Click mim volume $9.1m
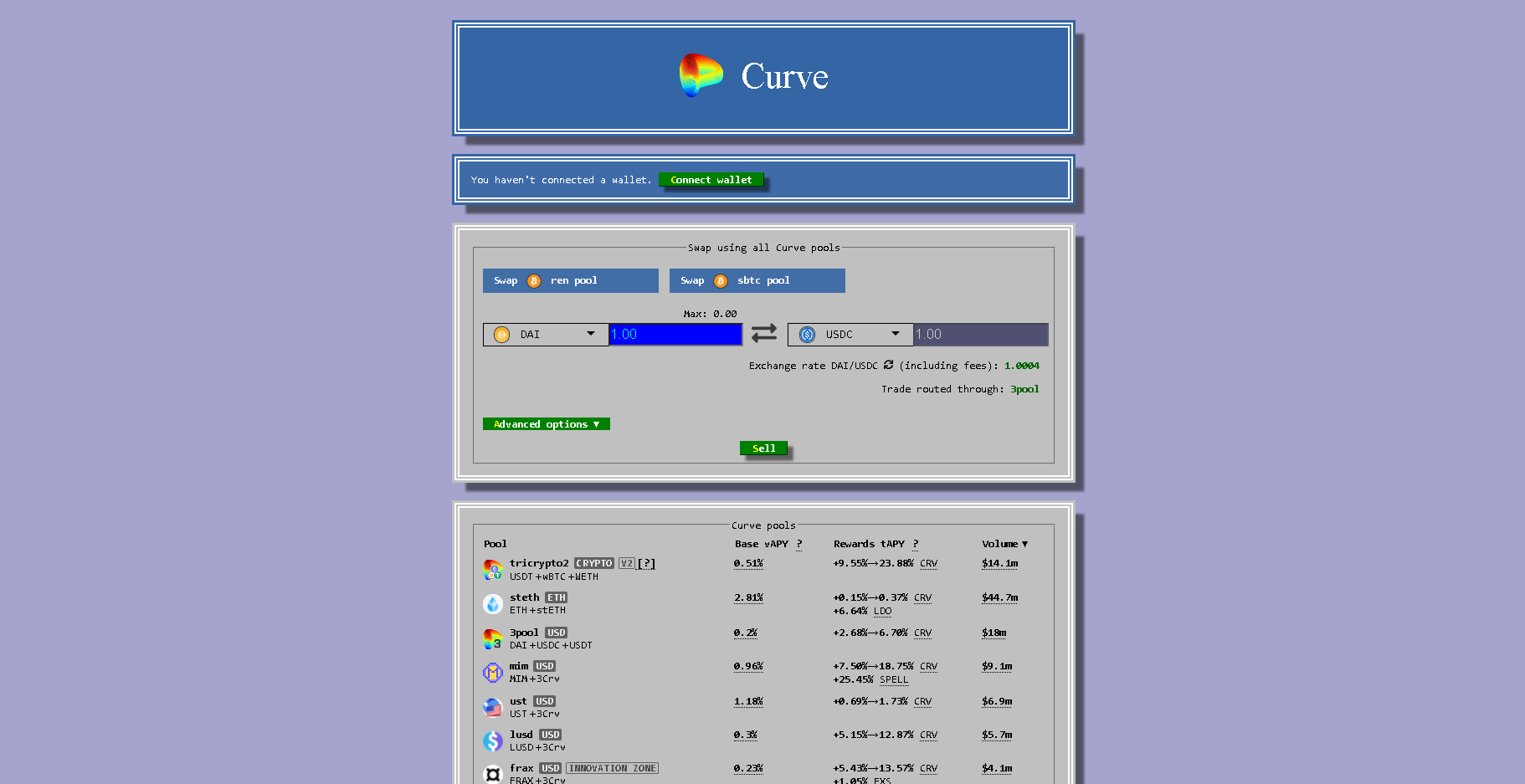Image resolution: width=1525 pixels, height=784 pixels. [x=997, y=666]
